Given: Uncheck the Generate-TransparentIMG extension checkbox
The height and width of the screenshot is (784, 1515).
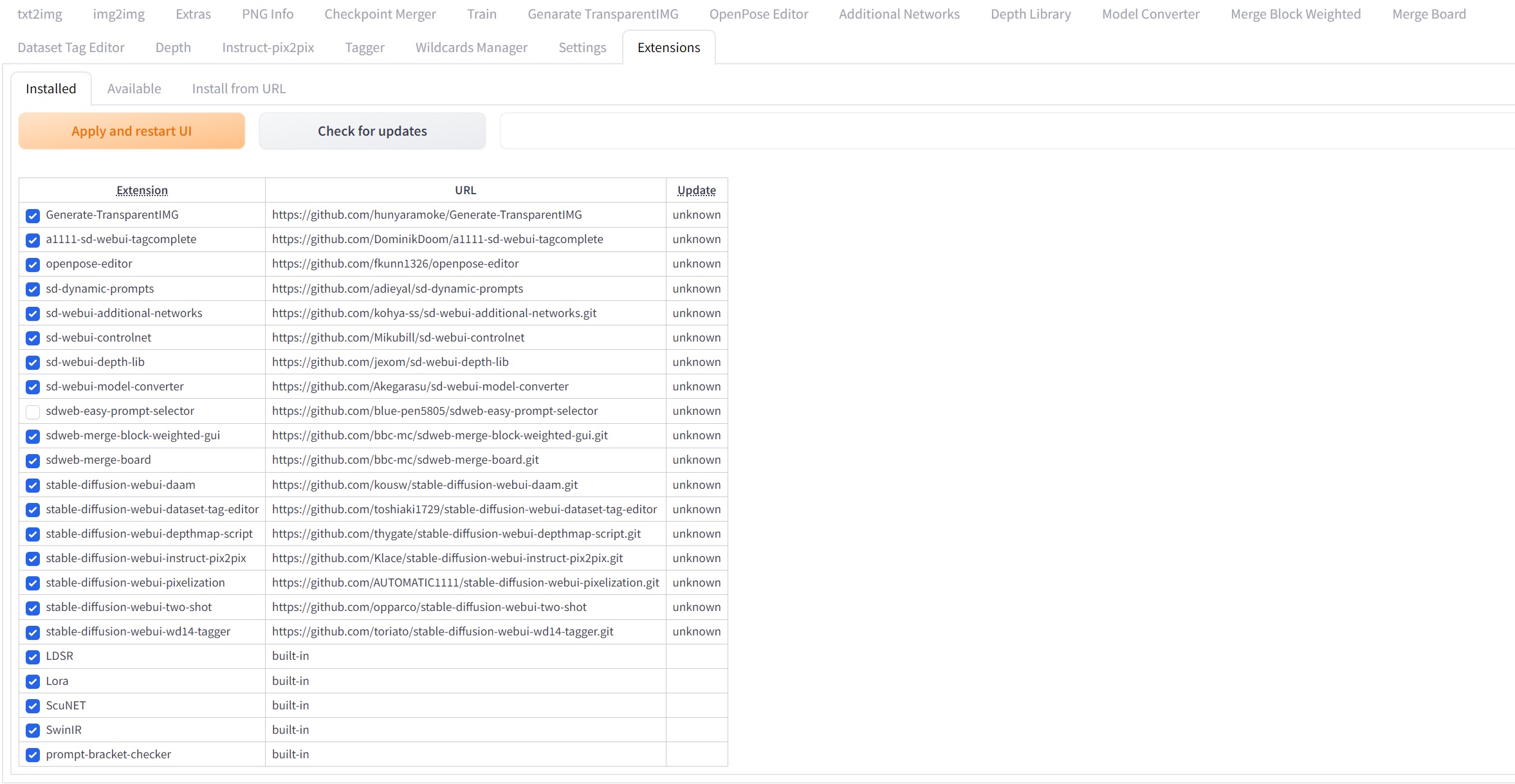Looking at the screenshot, I should coord(33,215).
